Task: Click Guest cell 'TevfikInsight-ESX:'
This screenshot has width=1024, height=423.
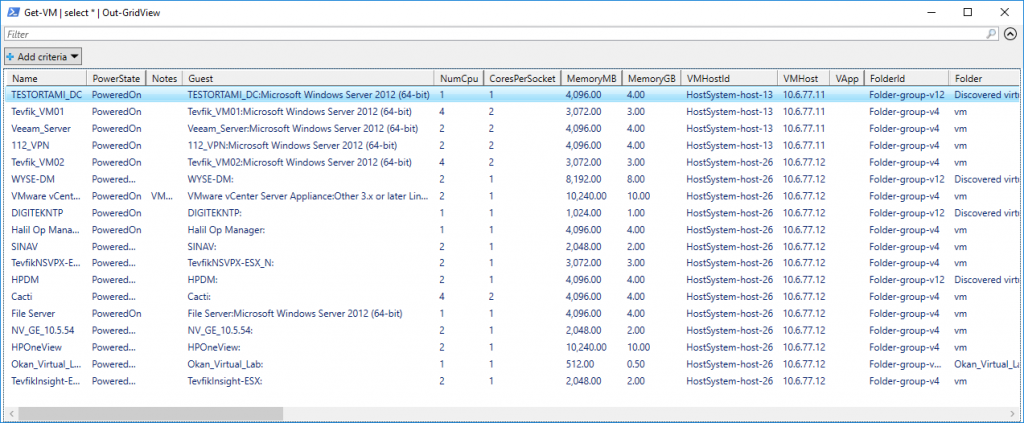Action: pyautogui.click(x=225, y=381)
